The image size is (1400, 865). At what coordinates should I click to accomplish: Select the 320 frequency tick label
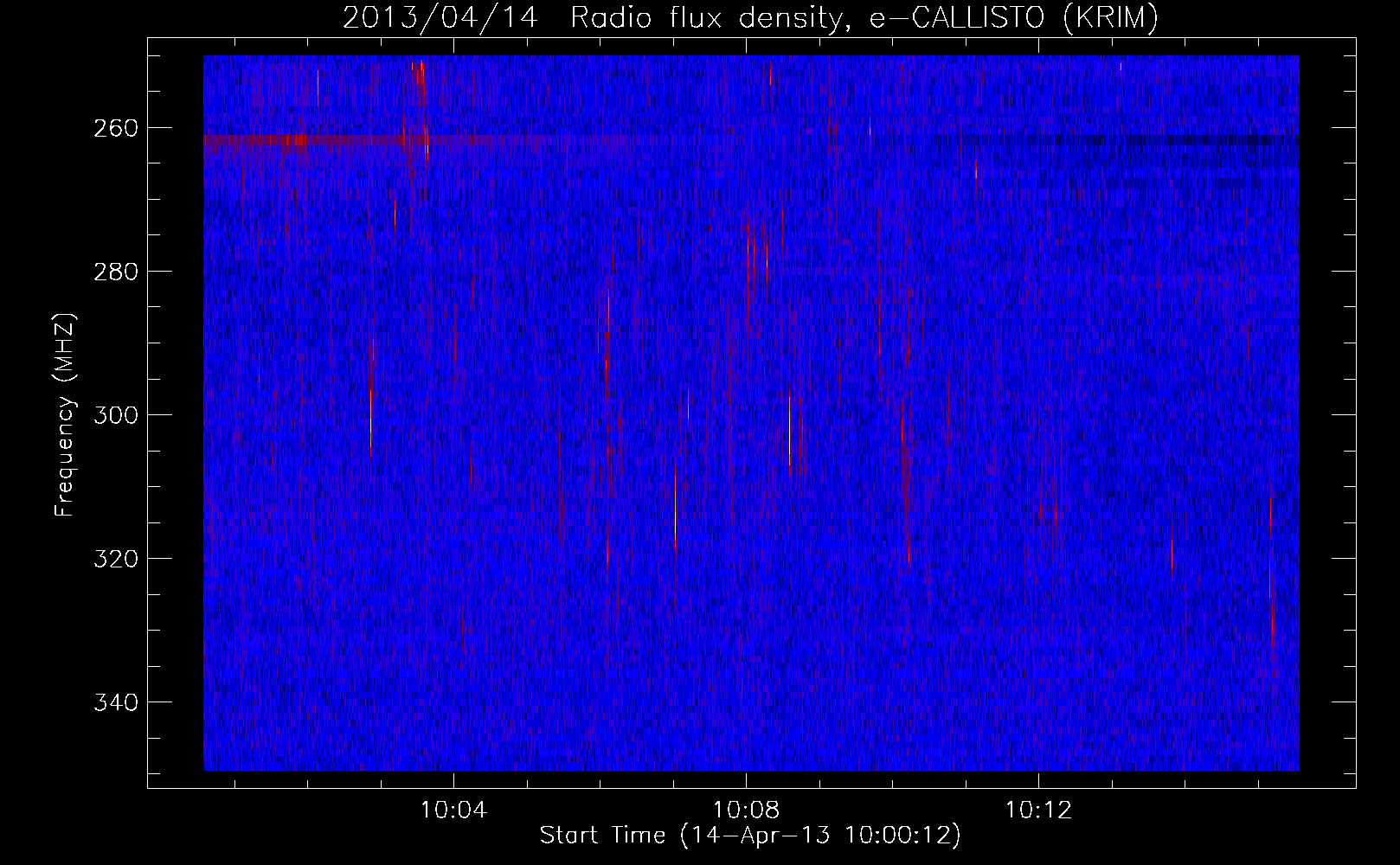(116, 559)
